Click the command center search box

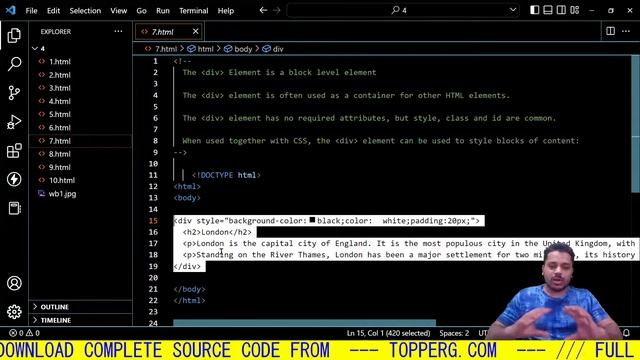403,10
